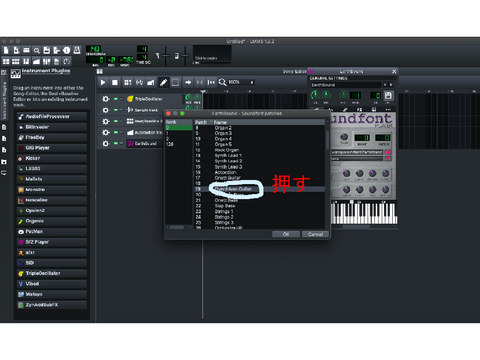Click the Earthbound track name button
Viewport: 480px width, 360px height.
point(144,143)
